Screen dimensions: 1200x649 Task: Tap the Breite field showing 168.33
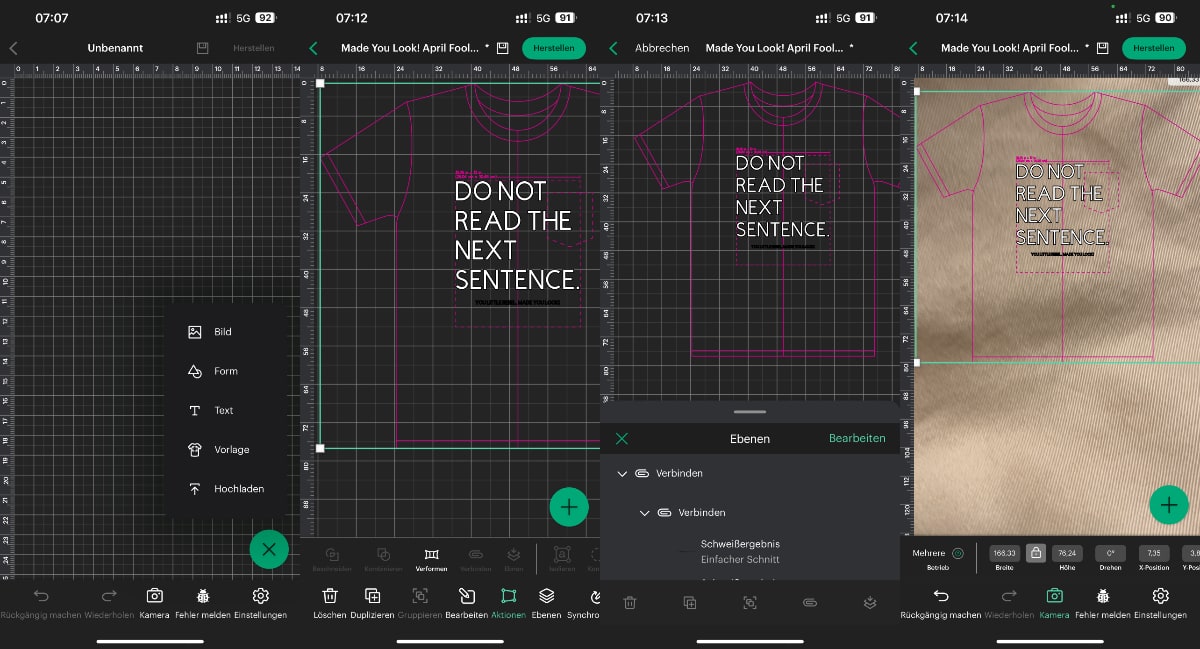click(1003, 553)
